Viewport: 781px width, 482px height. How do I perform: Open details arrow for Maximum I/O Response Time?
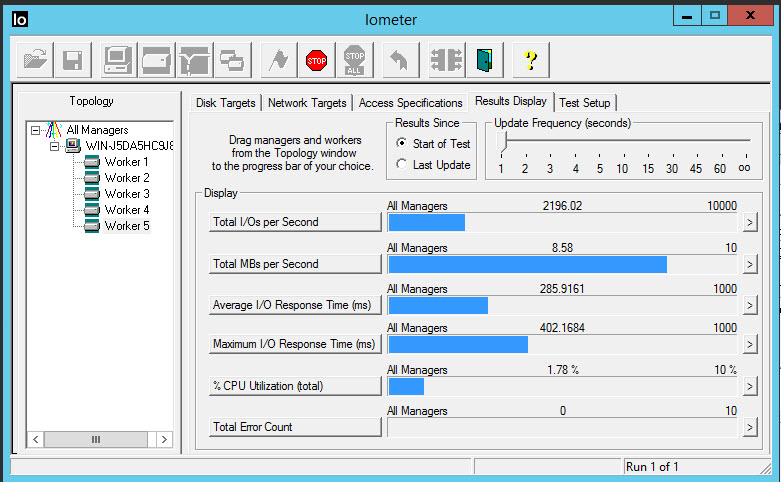point(750,344)
